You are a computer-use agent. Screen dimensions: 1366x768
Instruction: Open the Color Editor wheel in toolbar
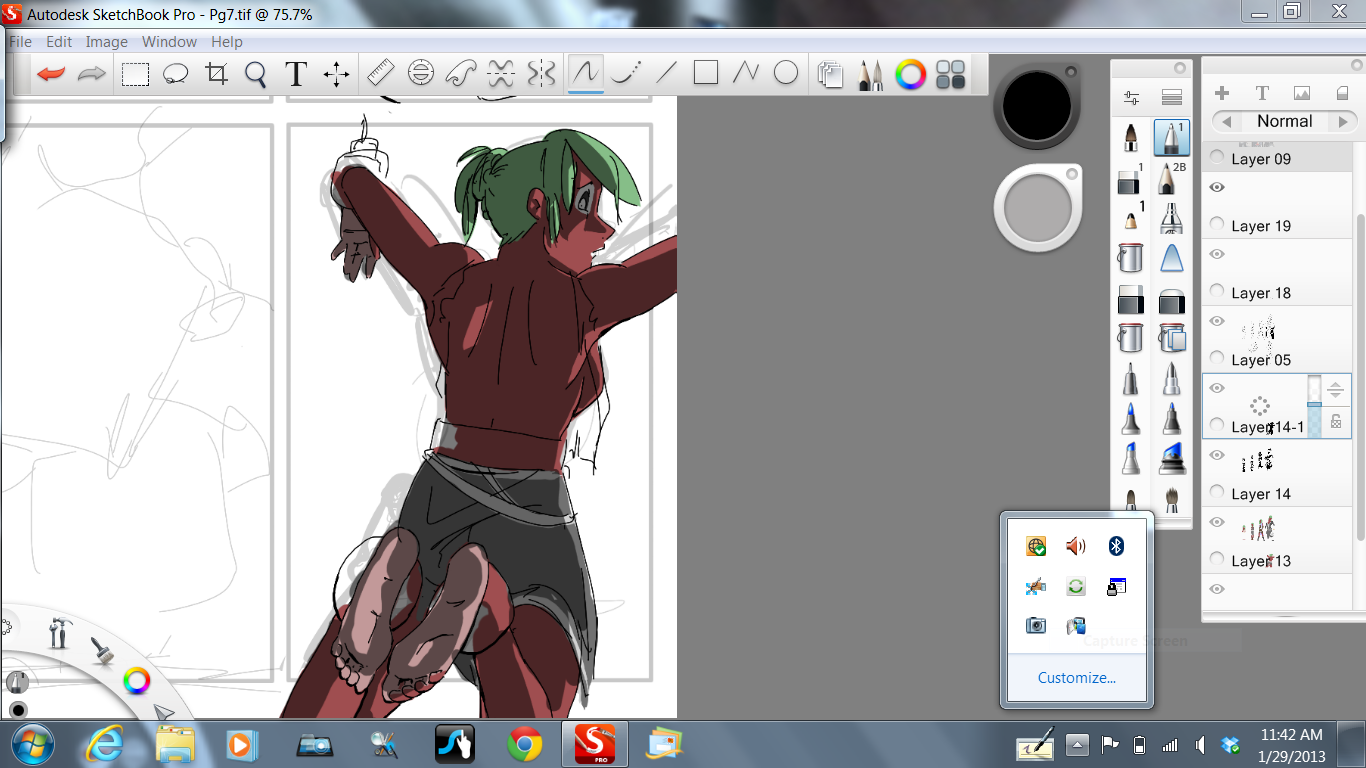click(x=910, y=75)
